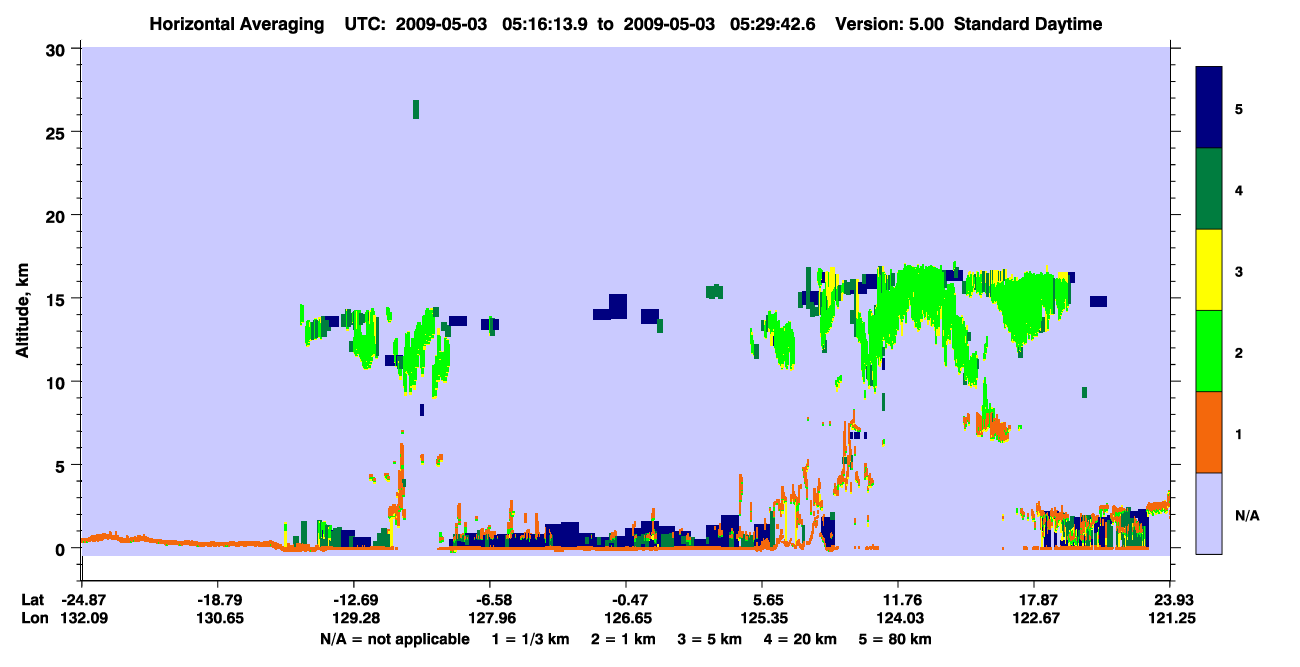
Task: Click the lavender N/A colorbar segment
Action: tap(1209, 513)
